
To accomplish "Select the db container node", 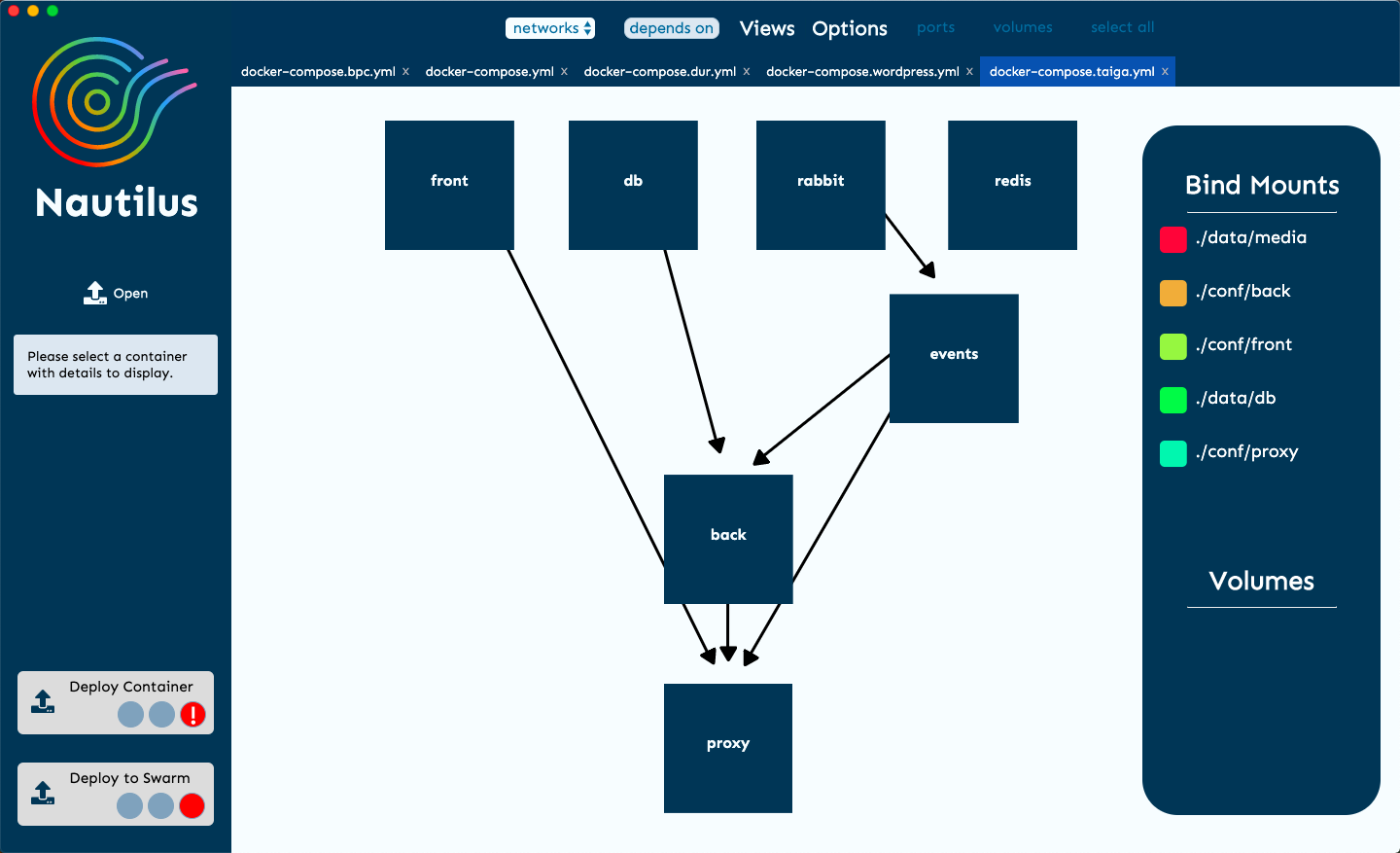I will point(633,185).
